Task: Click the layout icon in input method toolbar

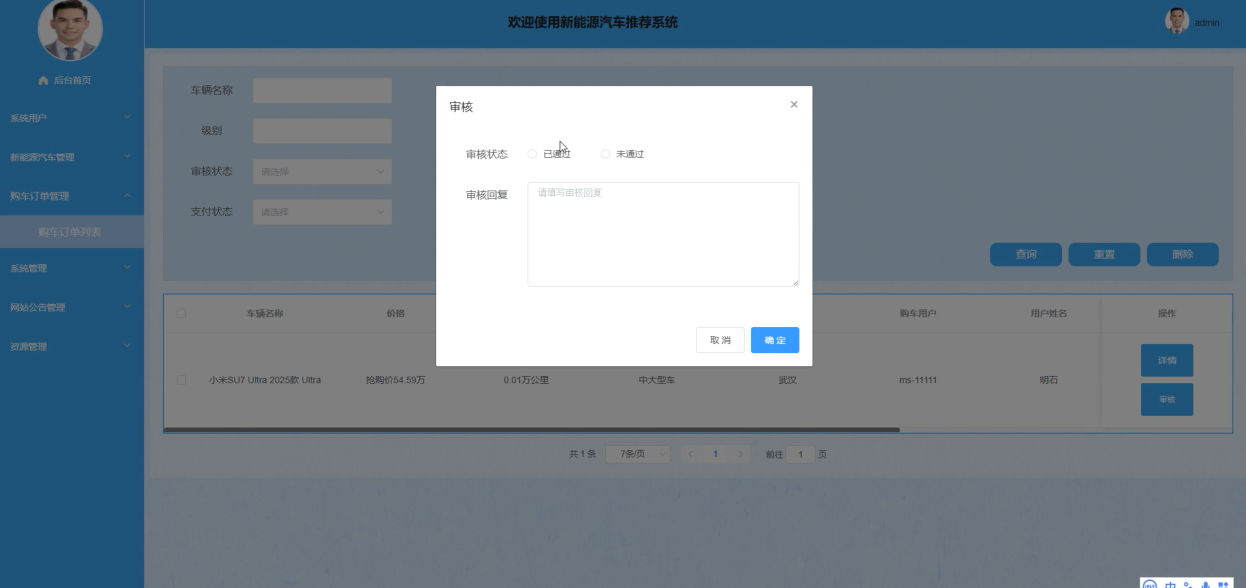Action: click(x=1224, y=583)
